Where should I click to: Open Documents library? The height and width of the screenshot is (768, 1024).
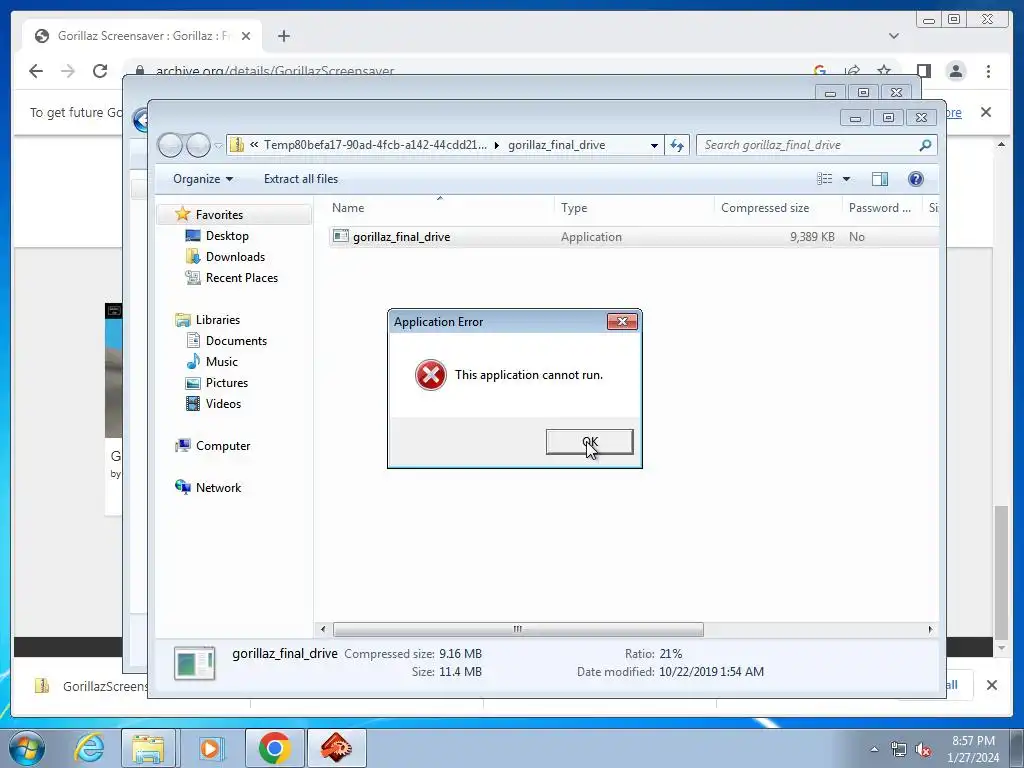click(x=236, y=340)
